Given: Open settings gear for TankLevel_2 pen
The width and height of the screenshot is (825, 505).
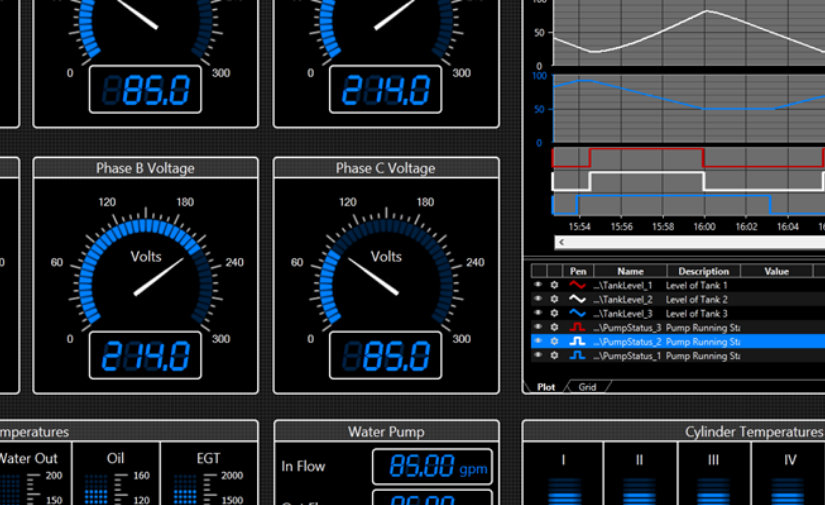Looking at the screenshot, I should pyautogui.click(x=553, y=299).
